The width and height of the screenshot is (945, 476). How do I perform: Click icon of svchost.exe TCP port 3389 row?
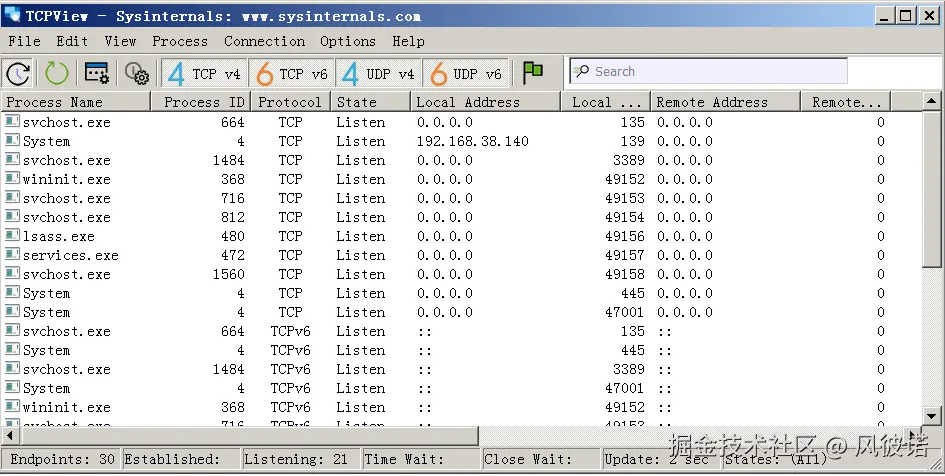[x=12, y=160]
